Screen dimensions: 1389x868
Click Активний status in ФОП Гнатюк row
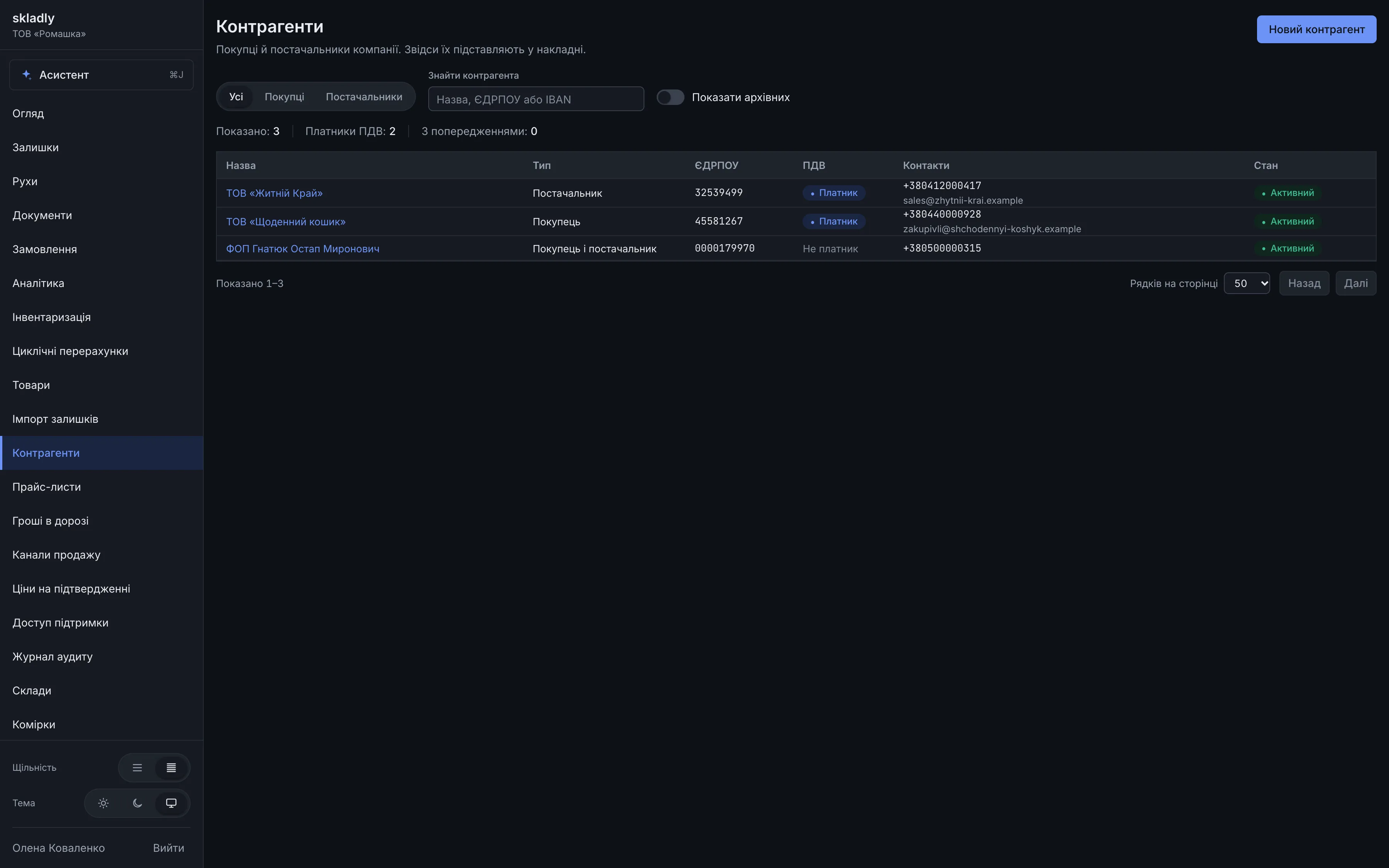(1288, 248)
